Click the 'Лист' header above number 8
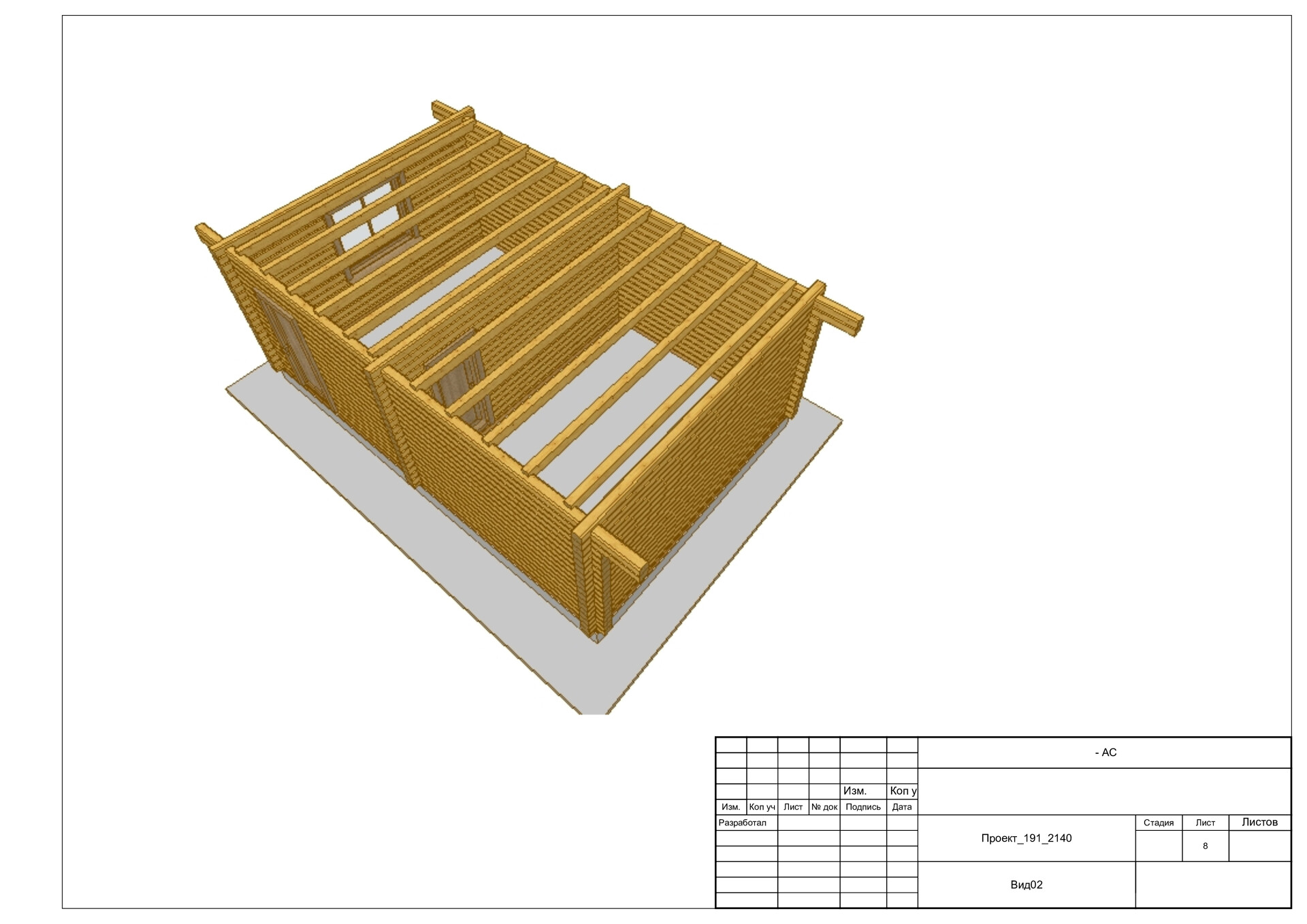The image size is (1307, 924). coord(1205,823)
